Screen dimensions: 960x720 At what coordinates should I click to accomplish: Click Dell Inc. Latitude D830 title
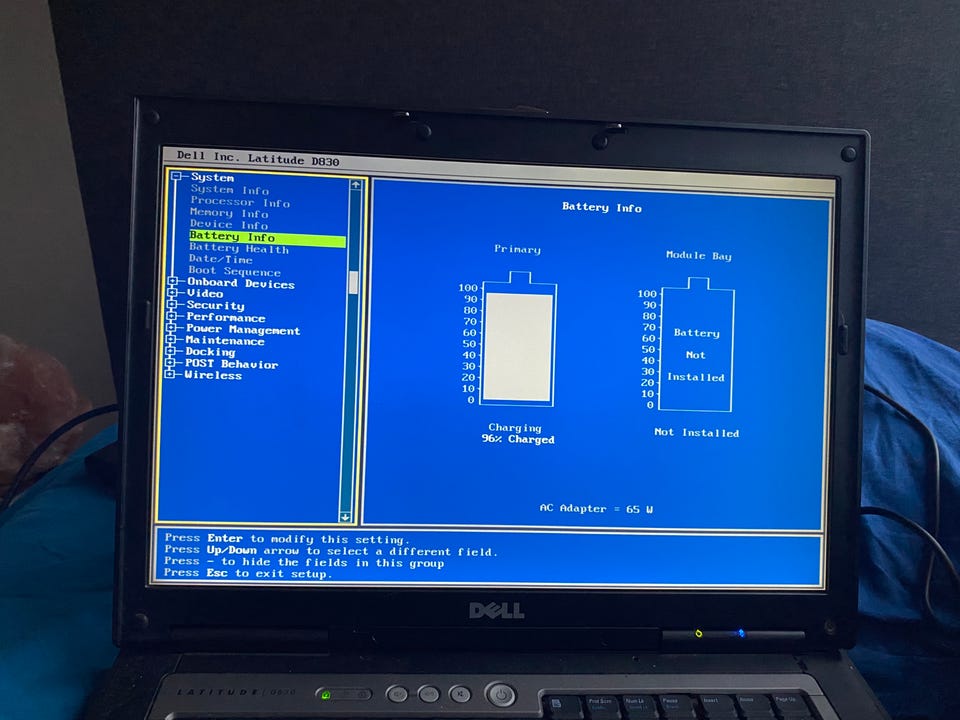click(258, 158)
